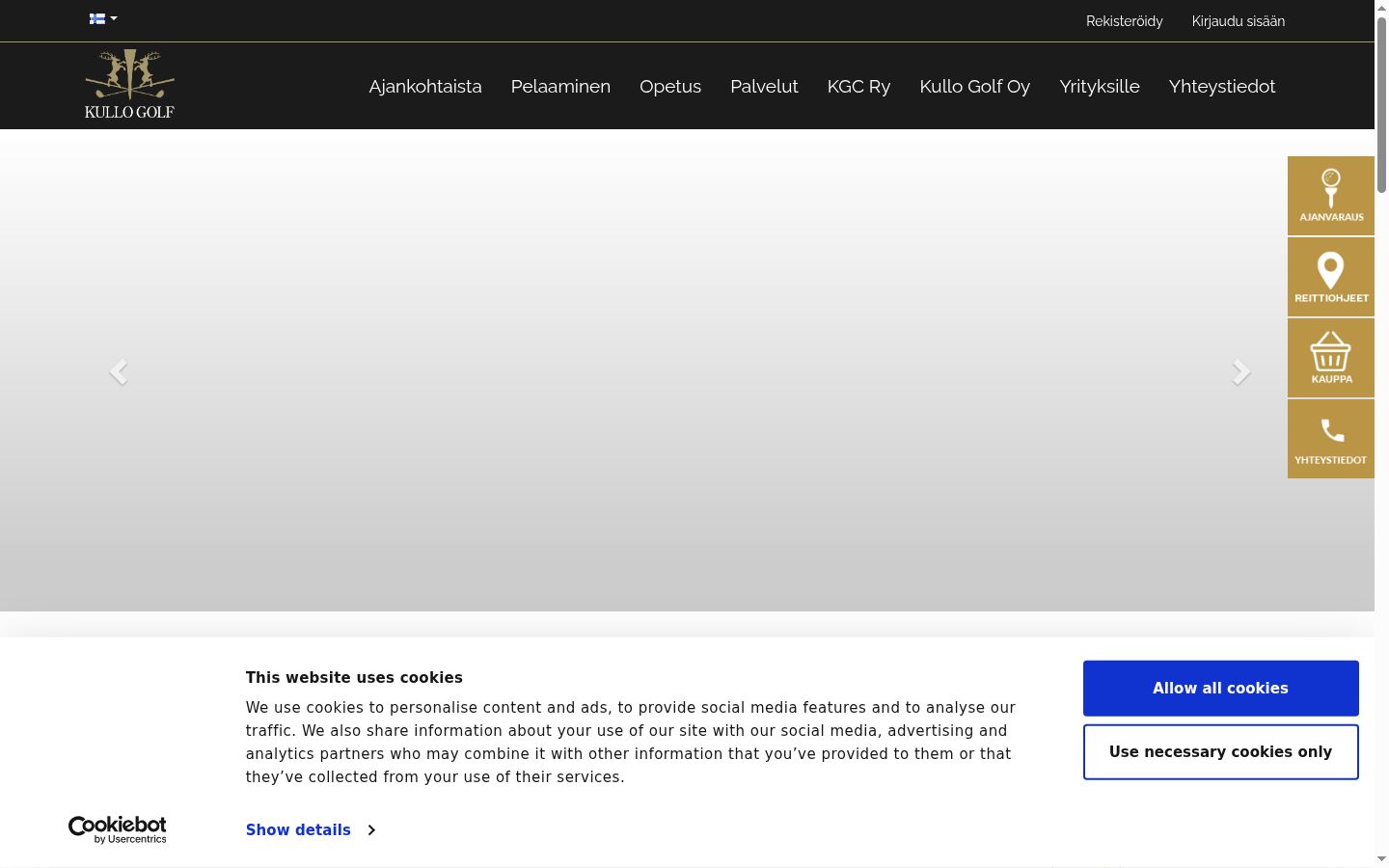Open the Kauppa shopping basket shortcut
This screenshot has width=1389, height=868.
click(x=1331, y=358)
